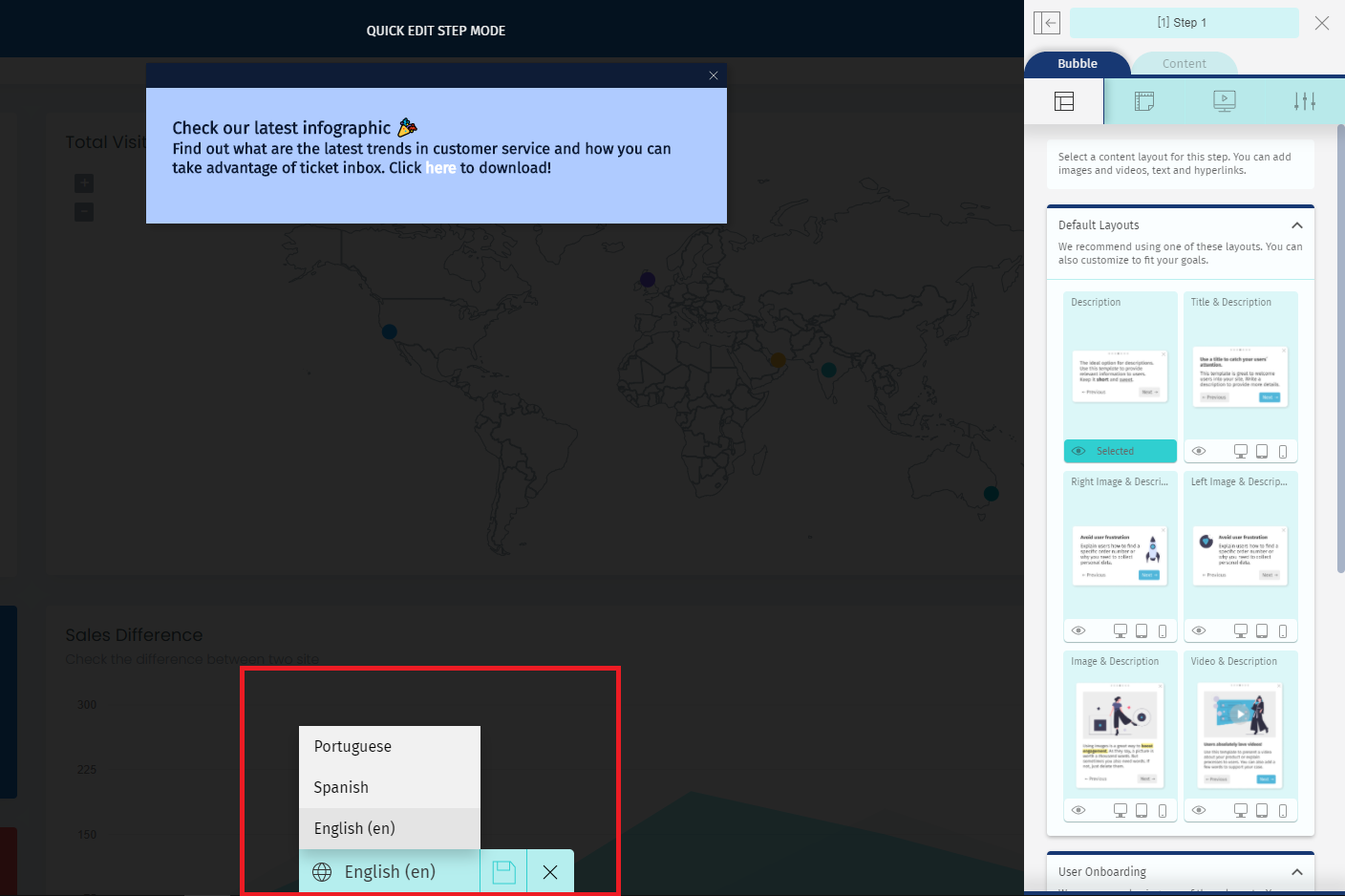Open the size and position ruler icon
1345x896 pixels.
click(1144, 101)
